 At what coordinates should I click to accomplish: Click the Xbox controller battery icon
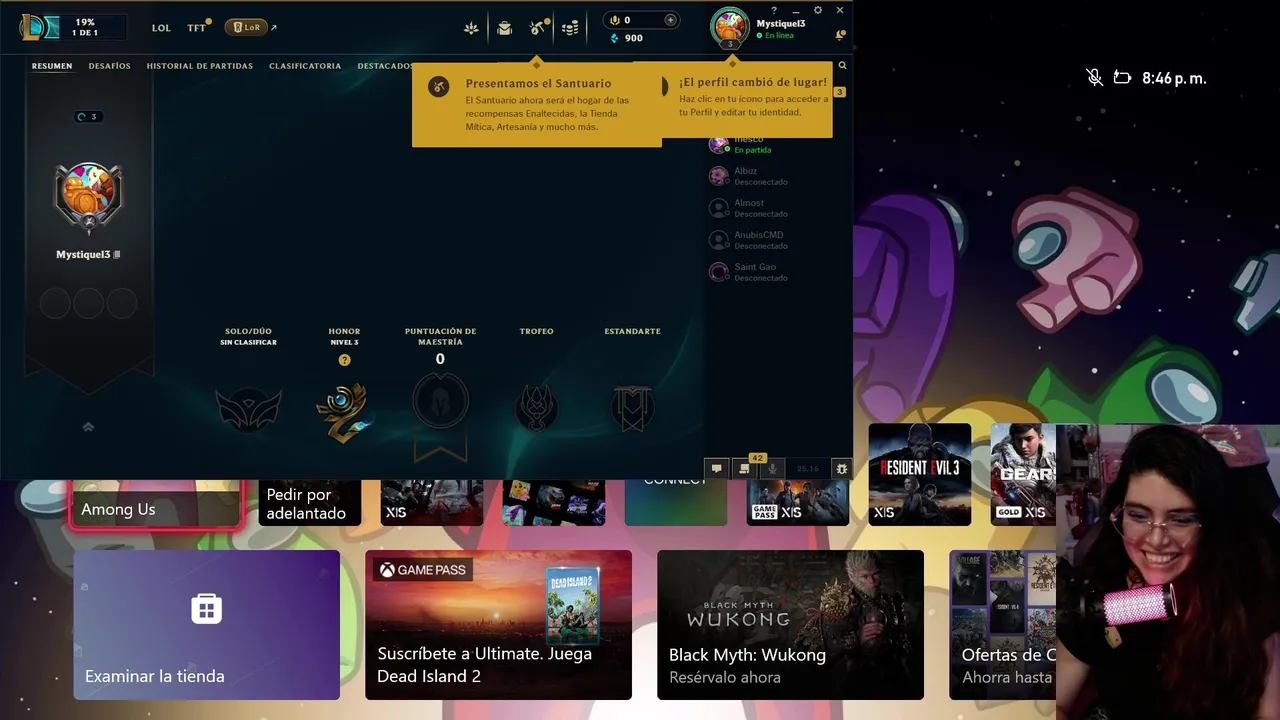click(x=1123, y=78)
